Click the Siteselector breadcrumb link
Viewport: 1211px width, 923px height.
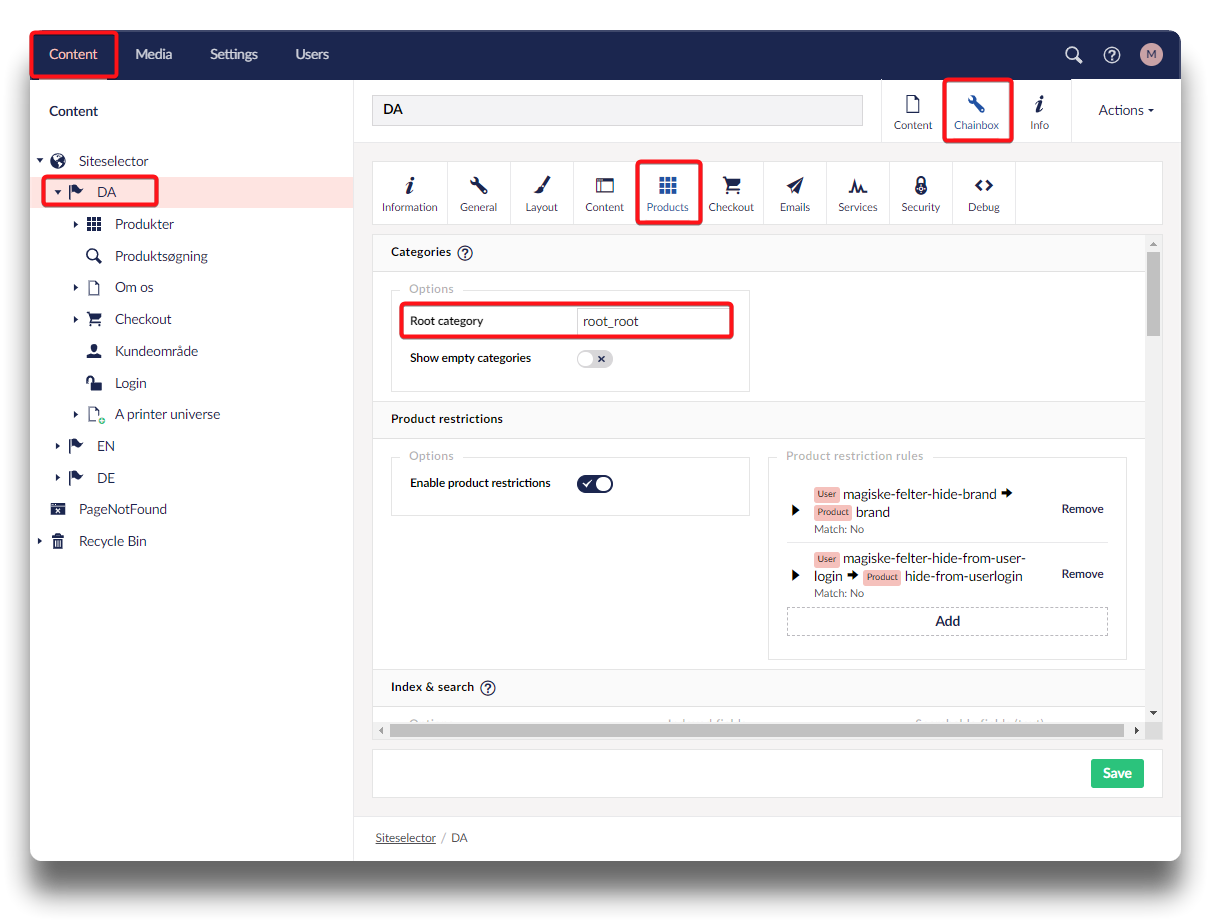coord(405,838)
